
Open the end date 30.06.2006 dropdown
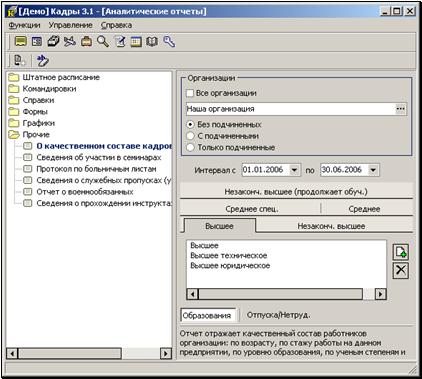coord(373,170)
